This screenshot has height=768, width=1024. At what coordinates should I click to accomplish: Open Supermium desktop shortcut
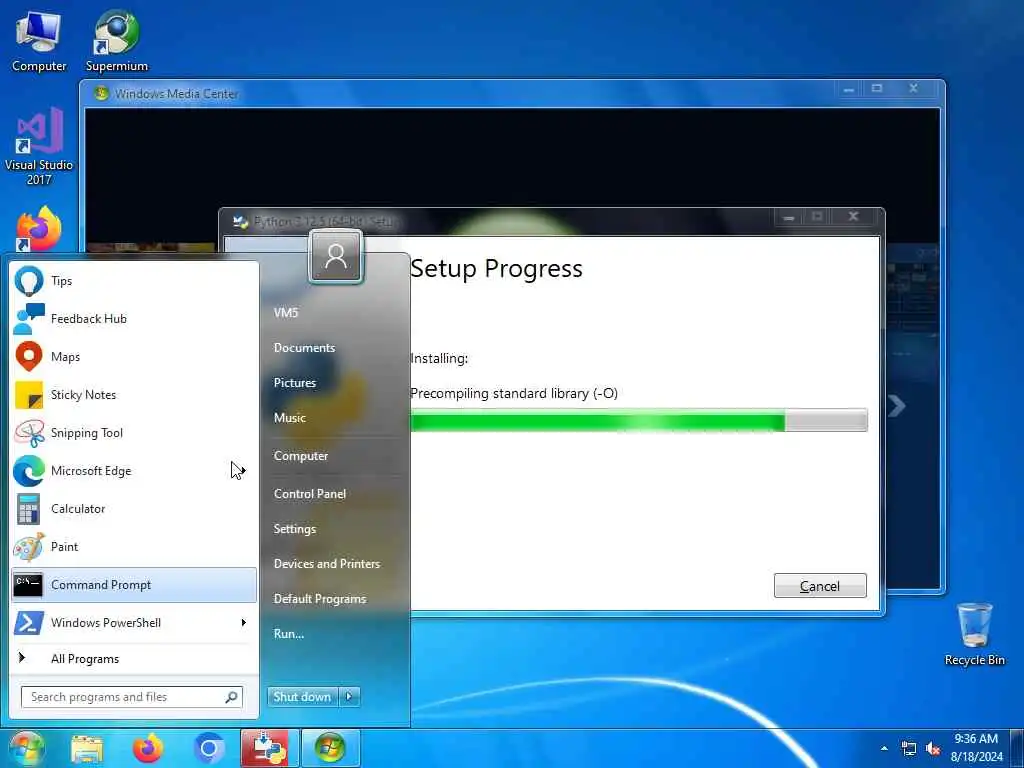pos(116,40)
